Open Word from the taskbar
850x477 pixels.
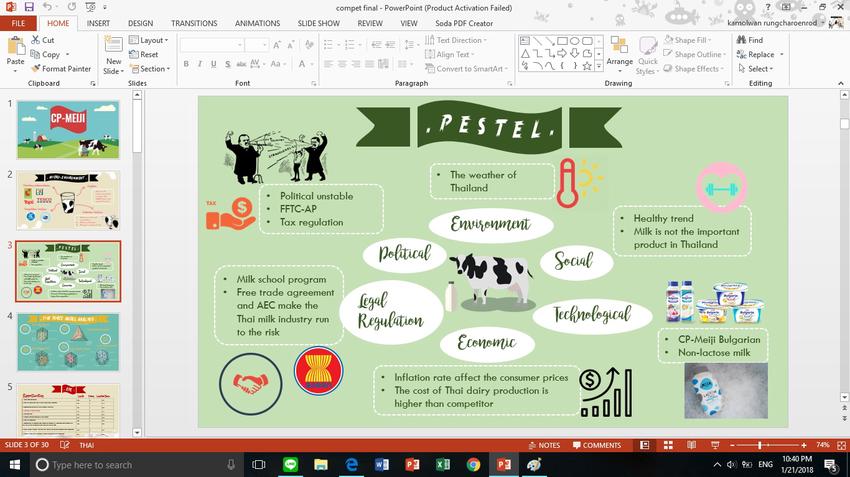(382, 465)
